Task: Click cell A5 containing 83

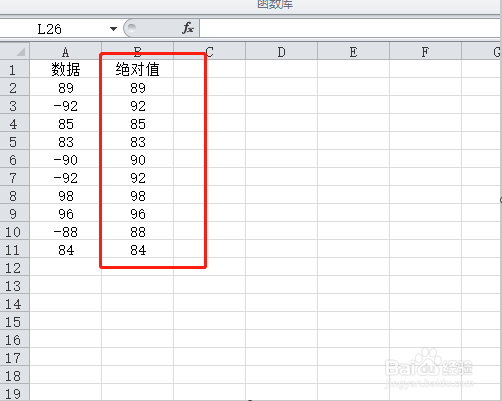Action: click(x=66, y=141)
